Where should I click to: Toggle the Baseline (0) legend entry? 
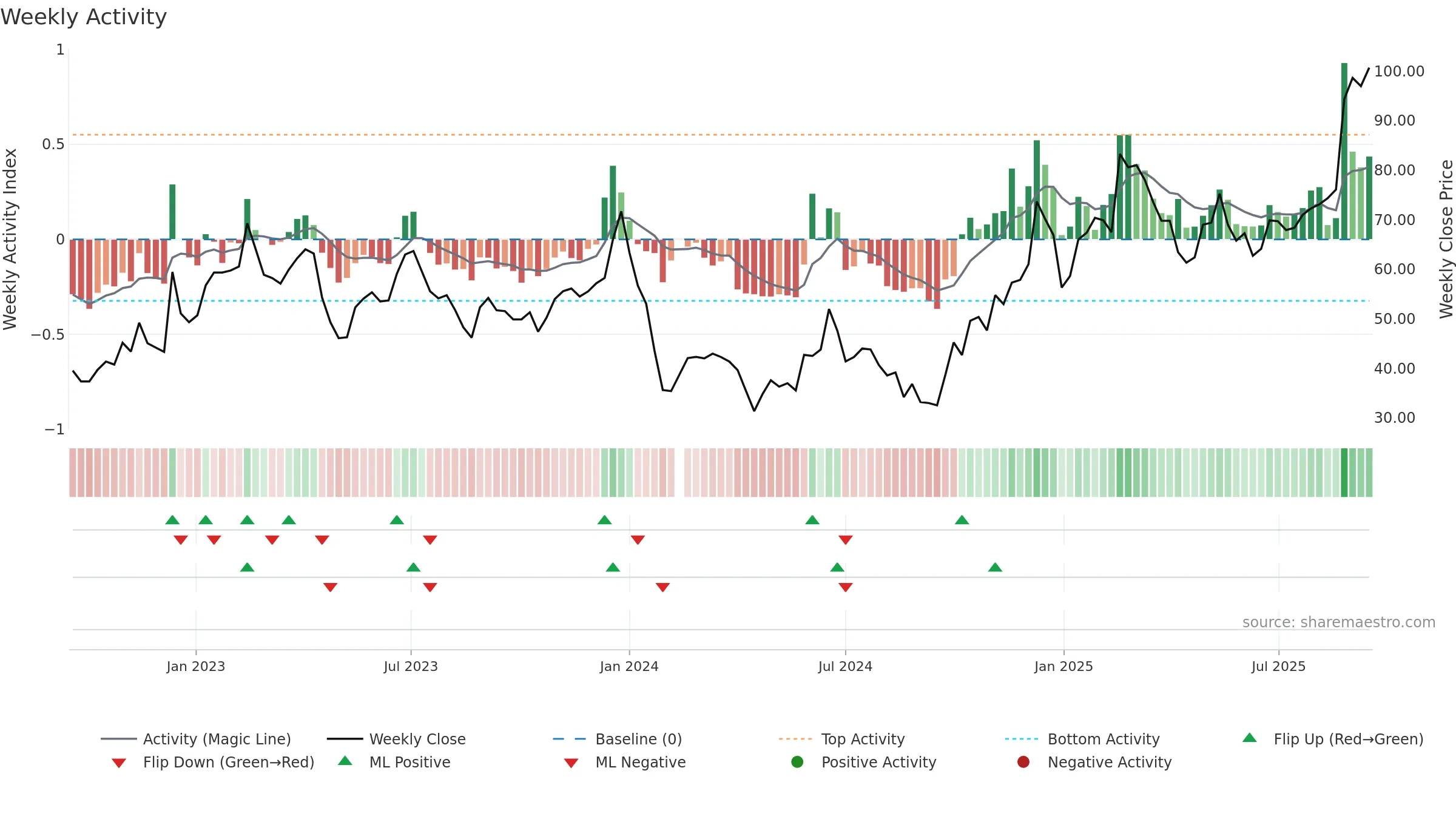pos(618,739)
